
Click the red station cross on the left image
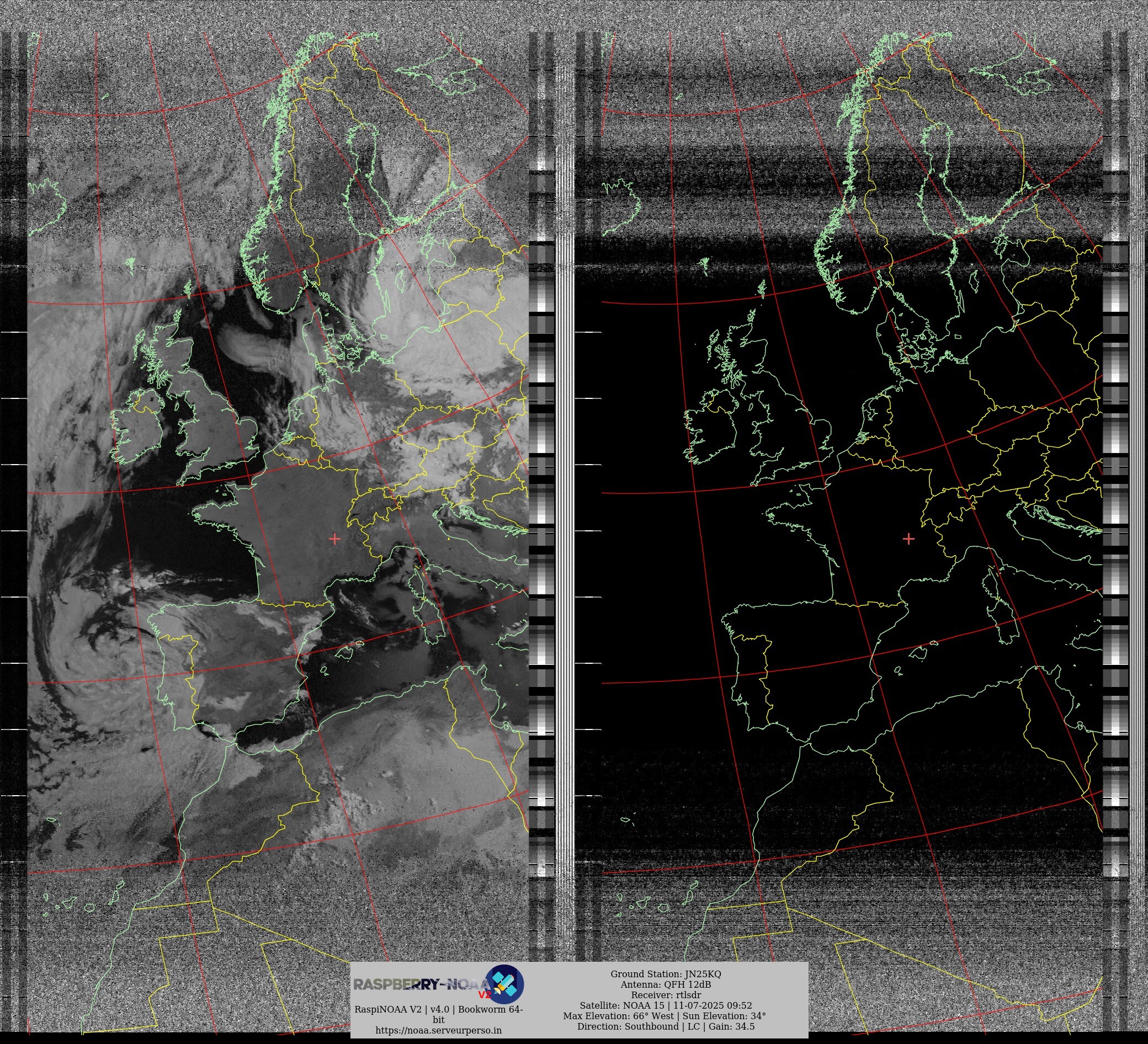pos(334,539)
